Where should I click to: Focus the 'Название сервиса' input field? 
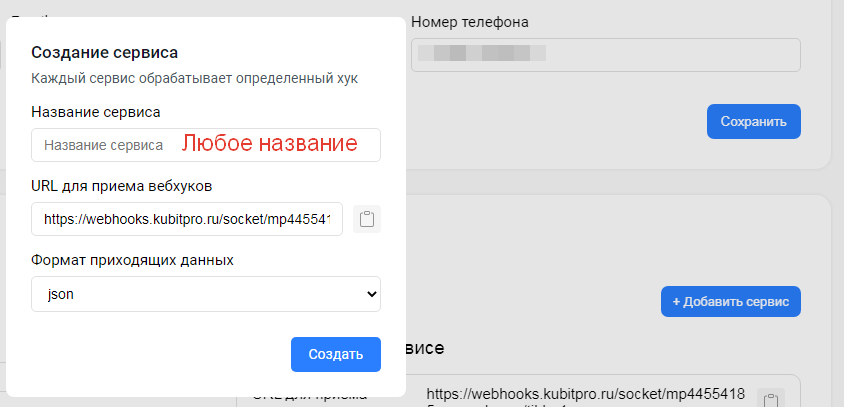(x=105, y=145)
